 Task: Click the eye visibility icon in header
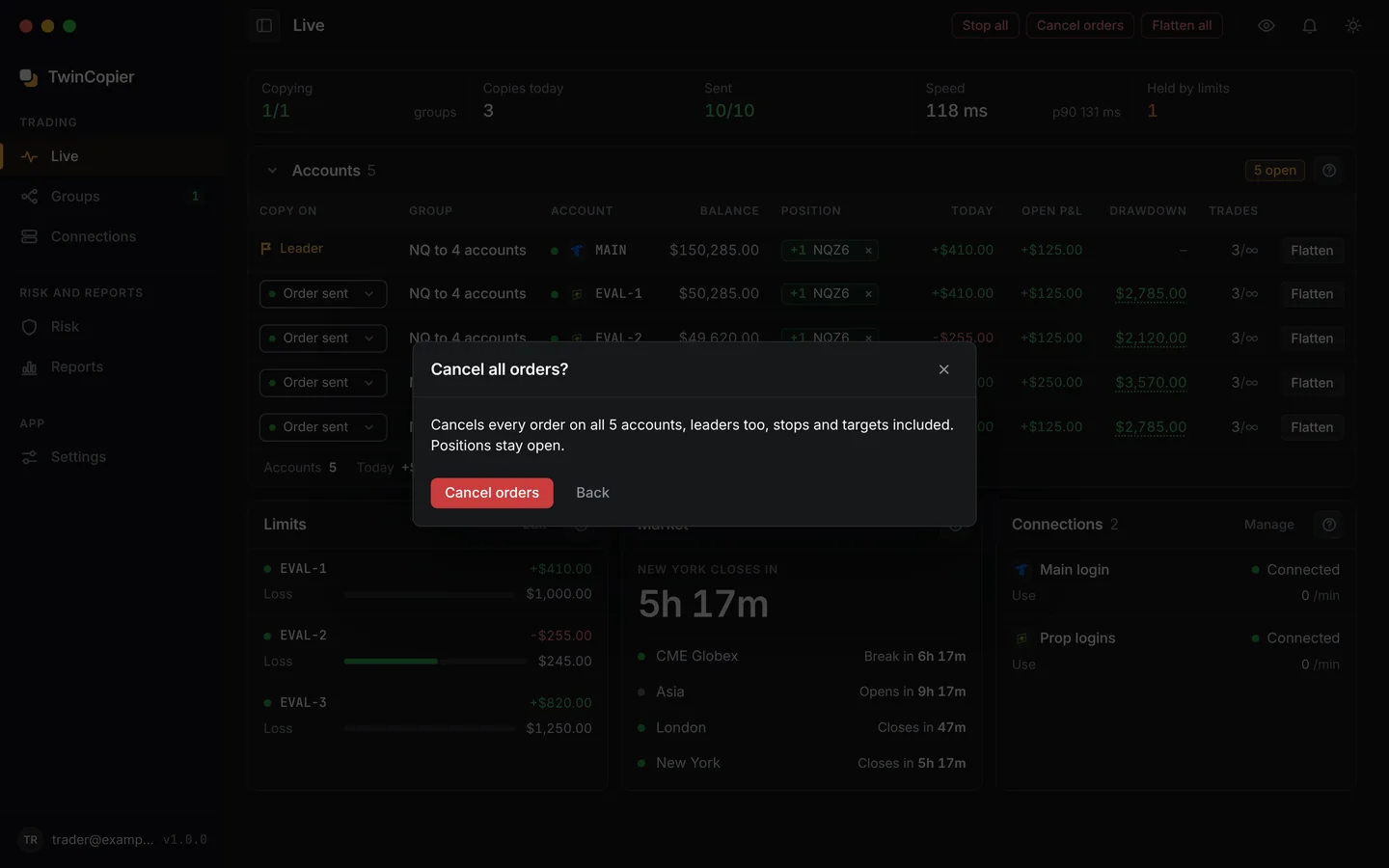(x=1266, y=26)
